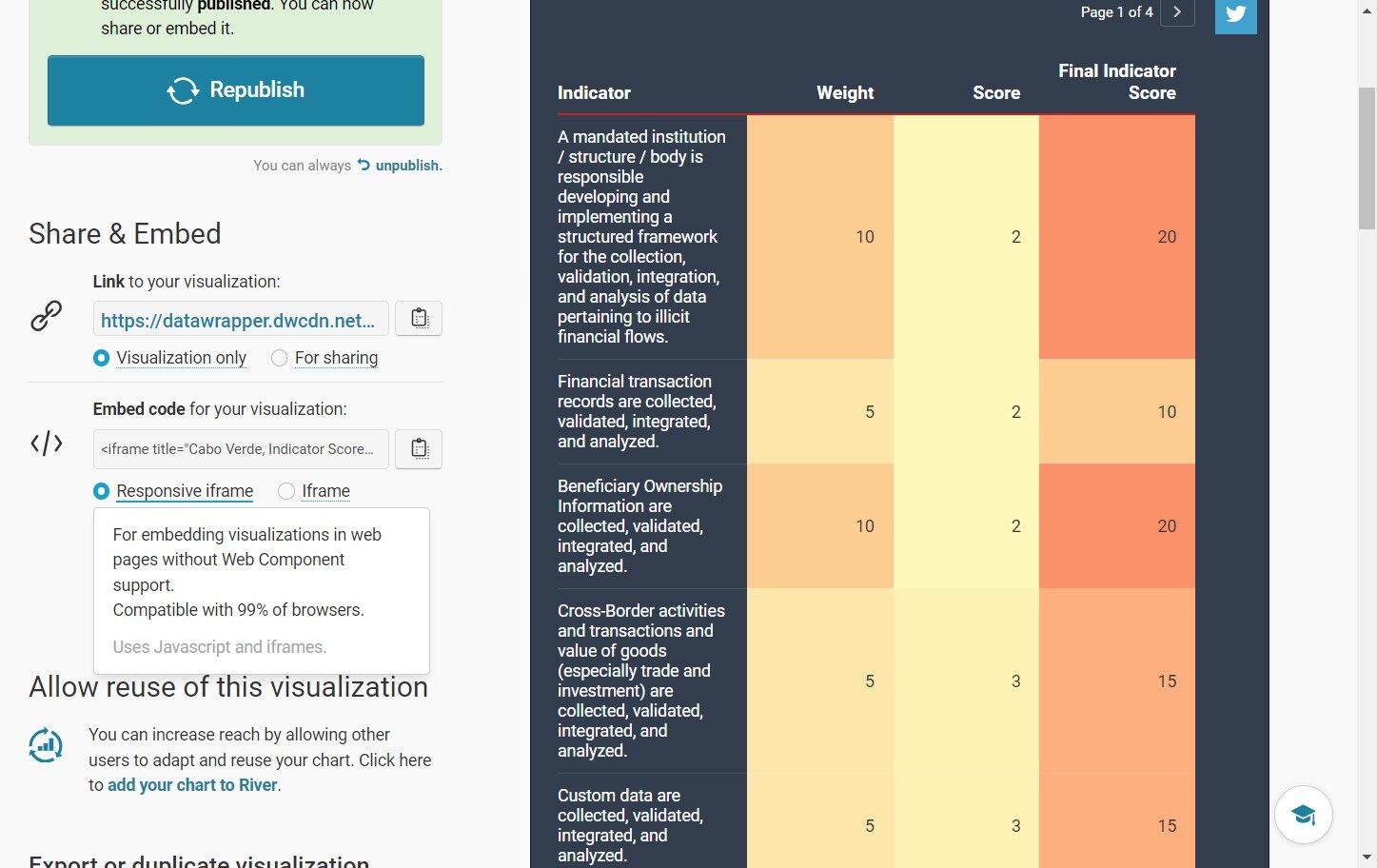Select the For sharing radio option
Image resolution: width=1377 pixels, height=868 pixels.
[x=279, y=358]
